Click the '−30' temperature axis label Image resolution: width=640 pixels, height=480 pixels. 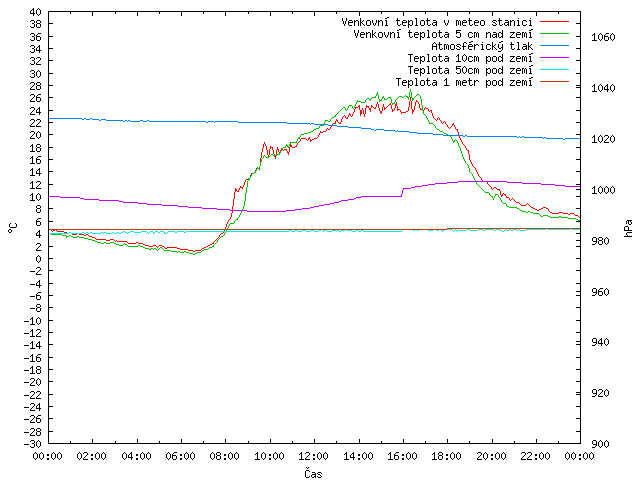(x=32, y=444)
